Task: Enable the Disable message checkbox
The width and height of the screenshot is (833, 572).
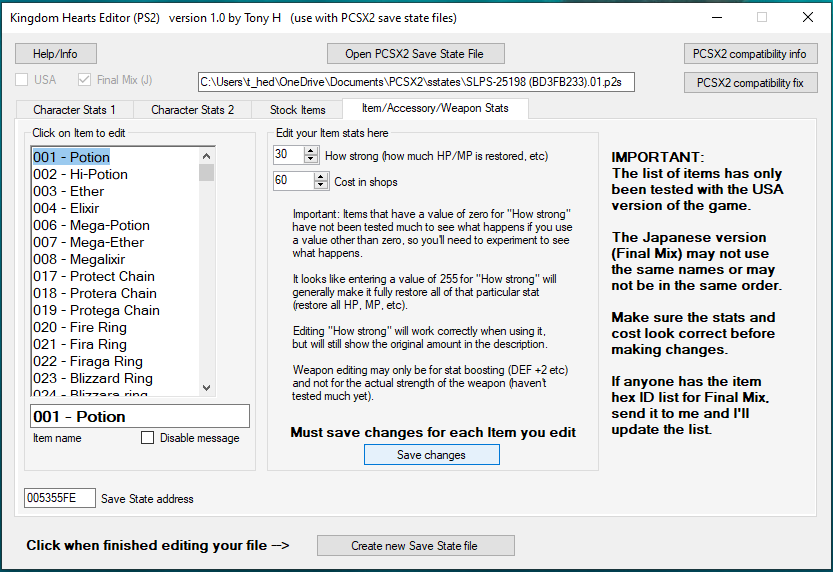Action: click(x=148, y=438)
